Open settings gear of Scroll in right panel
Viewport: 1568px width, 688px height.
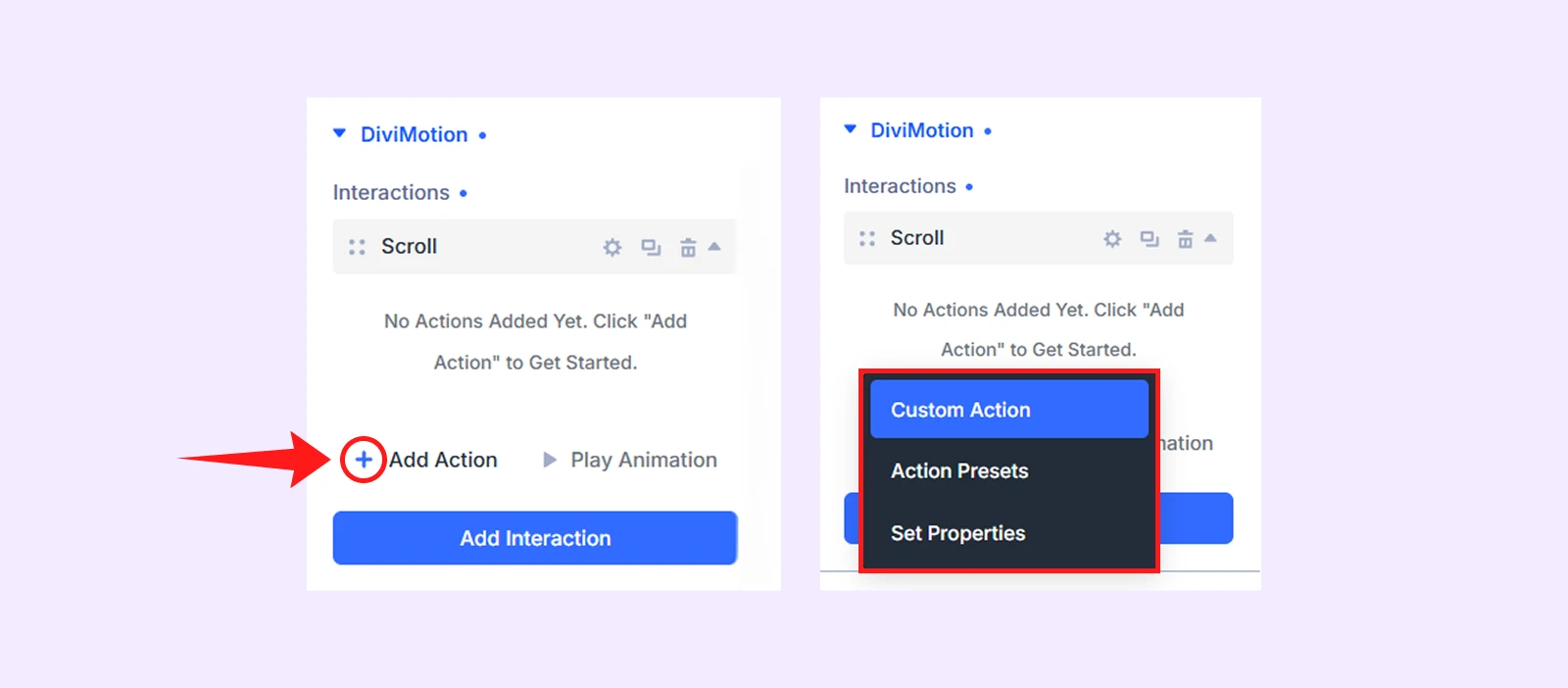[x=1112, y=239]
